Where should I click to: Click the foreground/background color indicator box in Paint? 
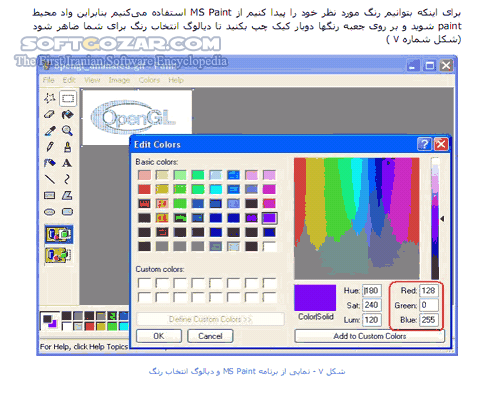click(x=50, y=321)
